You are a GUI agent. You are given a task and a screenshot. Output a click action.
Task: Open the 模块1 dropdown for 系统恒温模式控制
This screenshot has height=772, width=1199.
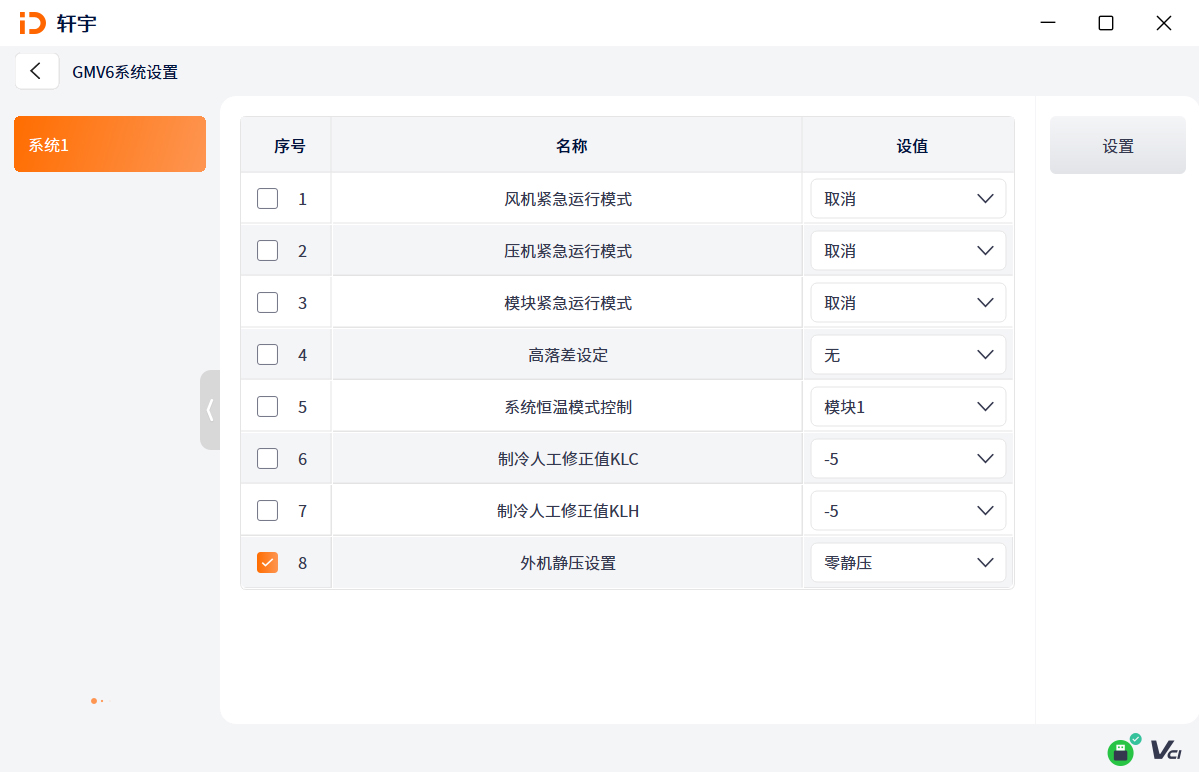point(907,406)
